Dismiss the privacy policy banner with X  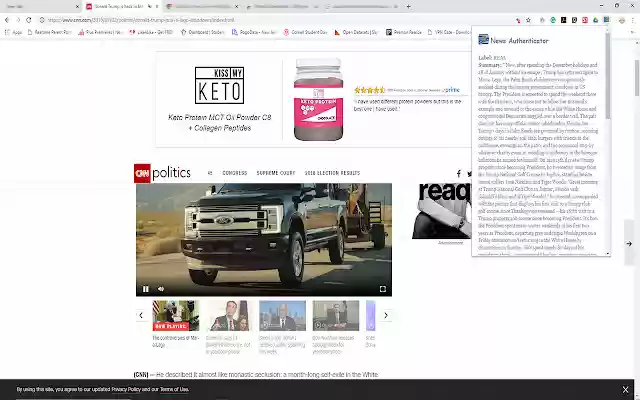tap(625, 390)
